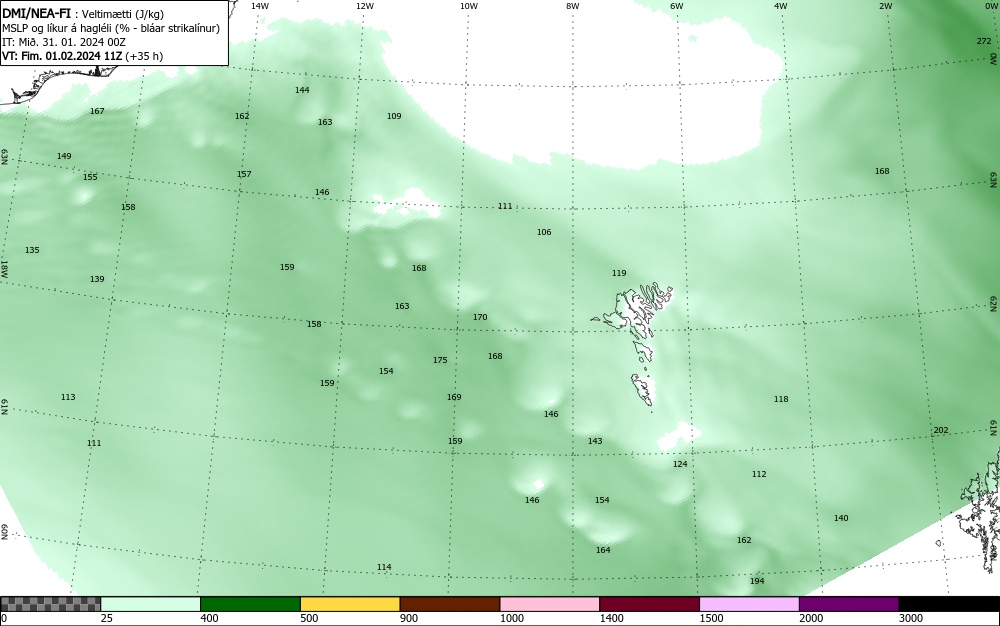
Task: Click the IT: Mið. 31. 01. 2024 00Z line
Action: (x=64, y=42)
